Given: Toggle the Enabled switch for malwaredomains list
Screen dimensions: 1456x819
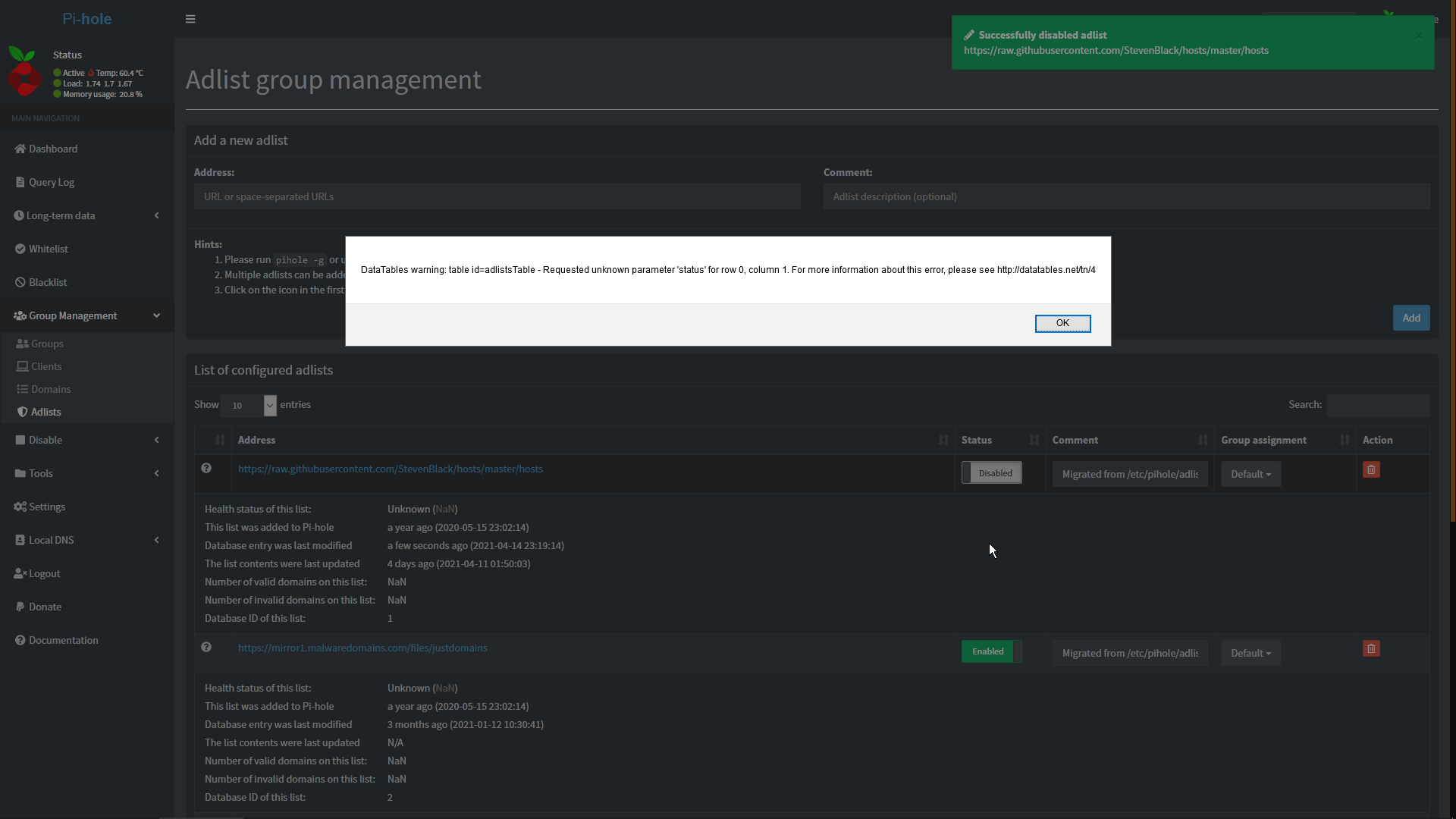Looking at the screenshot, I should [991, 651].
